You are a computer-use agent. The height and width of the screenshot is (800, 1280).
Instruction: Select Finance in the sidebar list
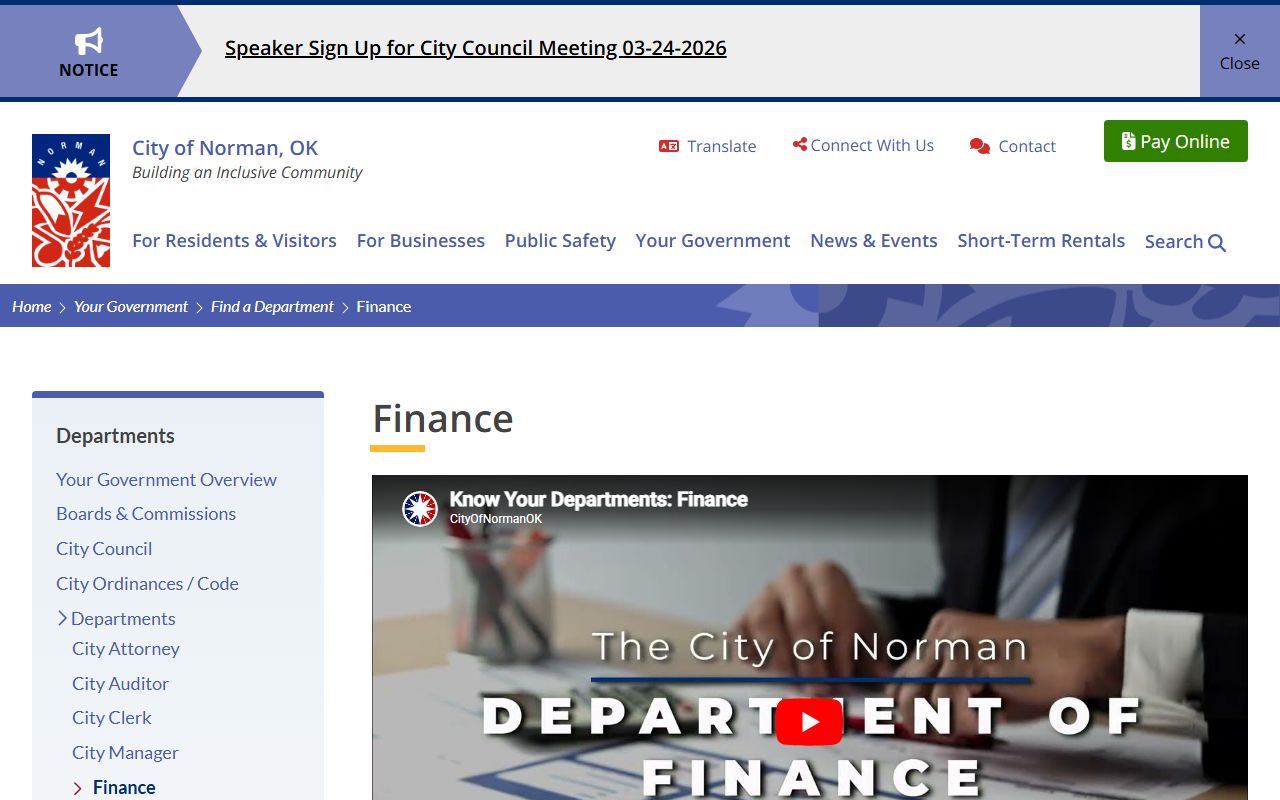tap(124, 787)
